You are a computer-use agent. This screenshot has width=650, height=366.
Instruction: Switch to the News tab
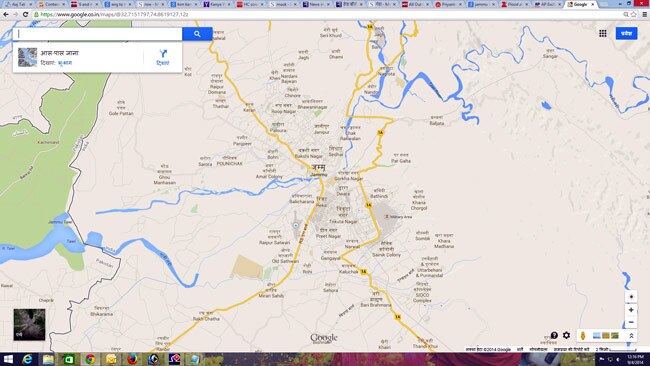pyautogui.click(x=317, y=4)
